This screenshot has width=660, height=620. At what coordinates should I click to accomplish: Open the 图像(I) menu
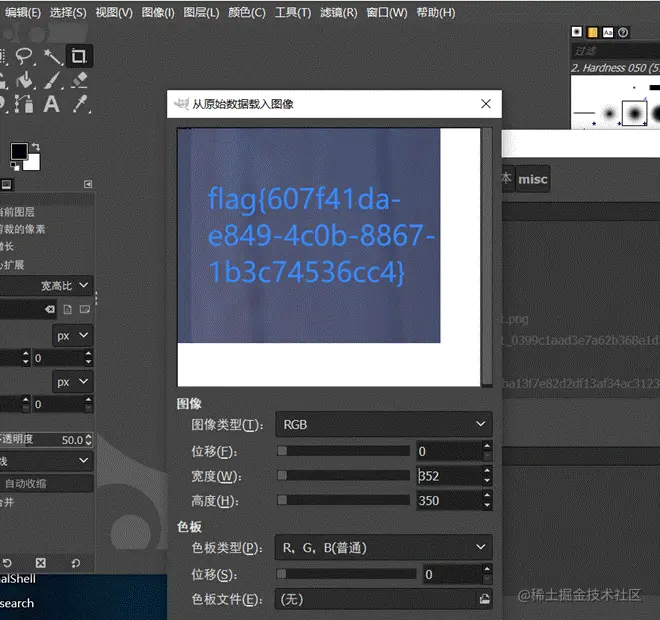pos(158,13)
